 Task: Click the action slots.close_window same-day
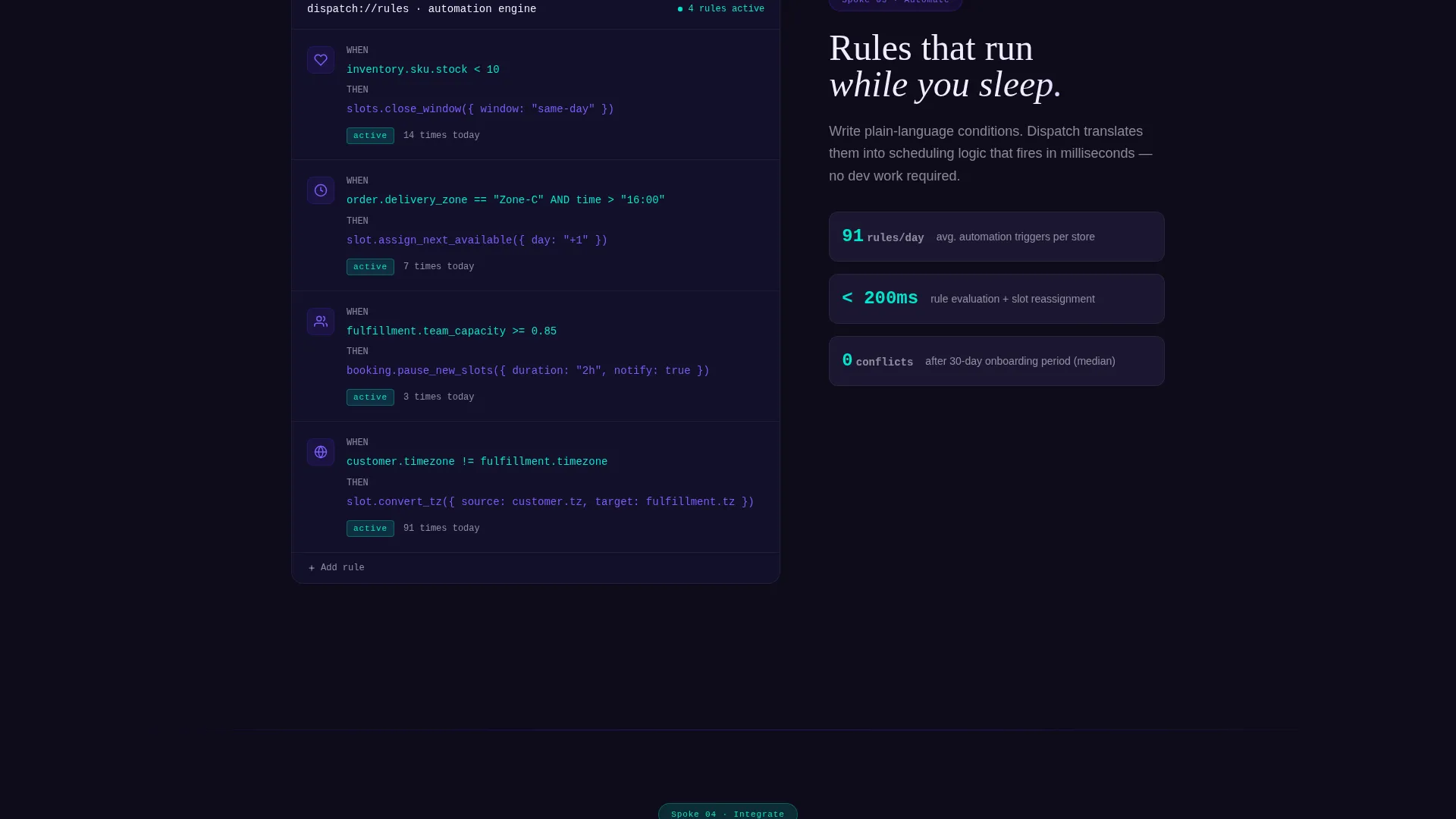(x=480, y=109)
